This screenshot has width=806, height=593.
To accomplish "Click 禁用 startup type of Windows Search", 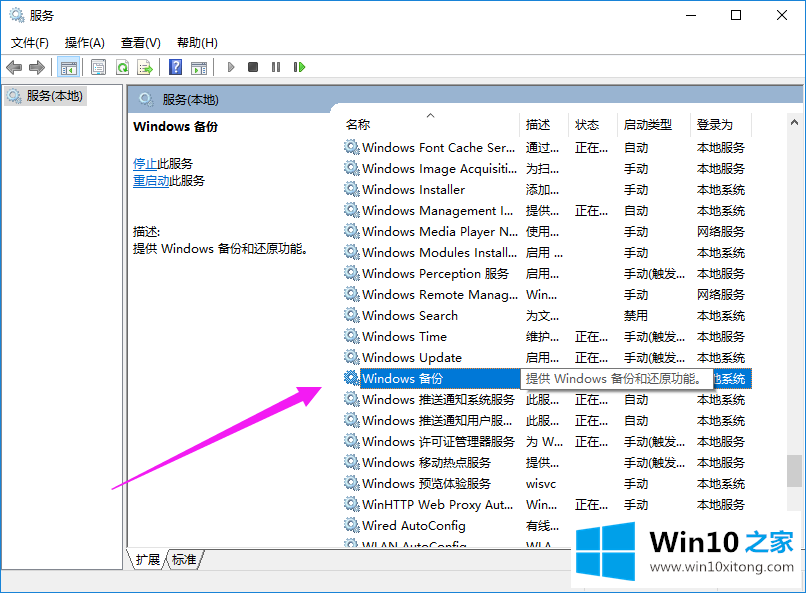I will (636, 316).
